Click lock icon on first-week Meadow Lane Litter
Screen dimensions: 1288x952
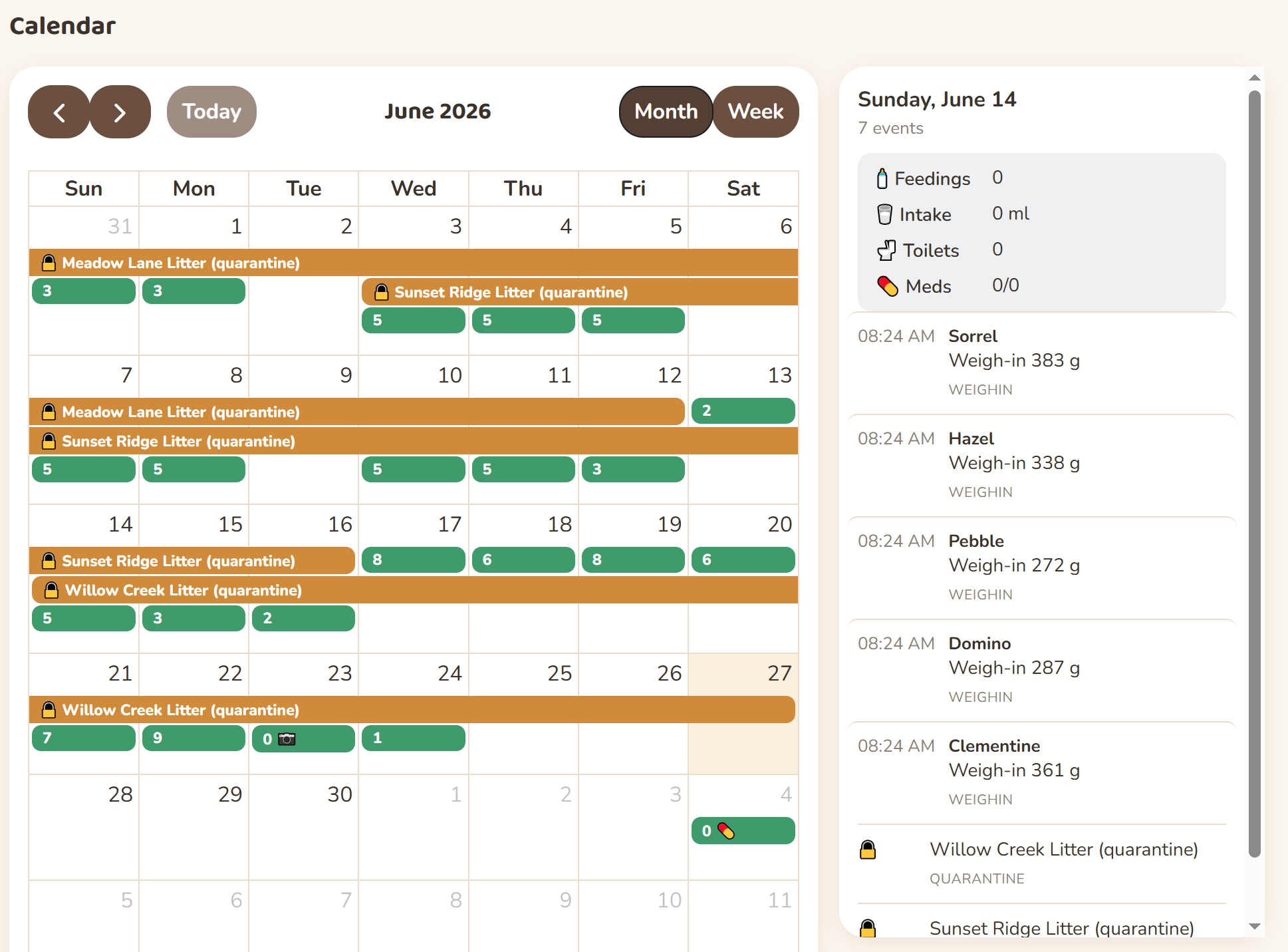49,263
